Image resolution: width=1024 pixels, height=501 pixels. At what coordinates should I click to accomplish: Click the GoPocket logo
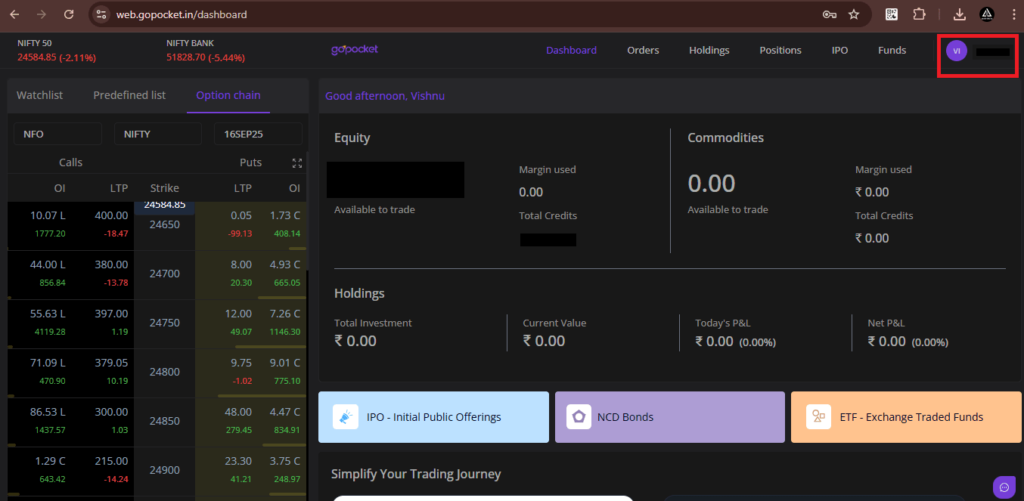point(354,50)
